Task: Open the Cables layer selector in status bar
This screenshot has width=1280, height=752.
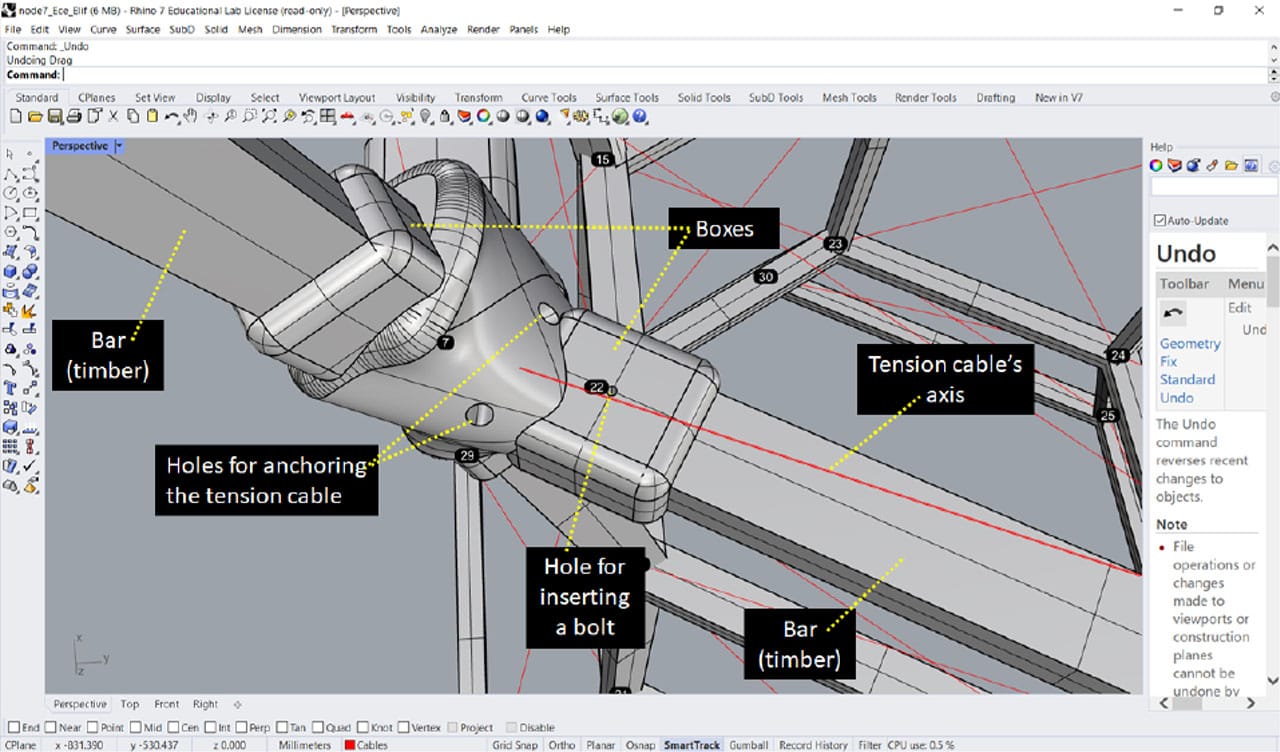Action: pyautogui.click(x=366, y=745)
